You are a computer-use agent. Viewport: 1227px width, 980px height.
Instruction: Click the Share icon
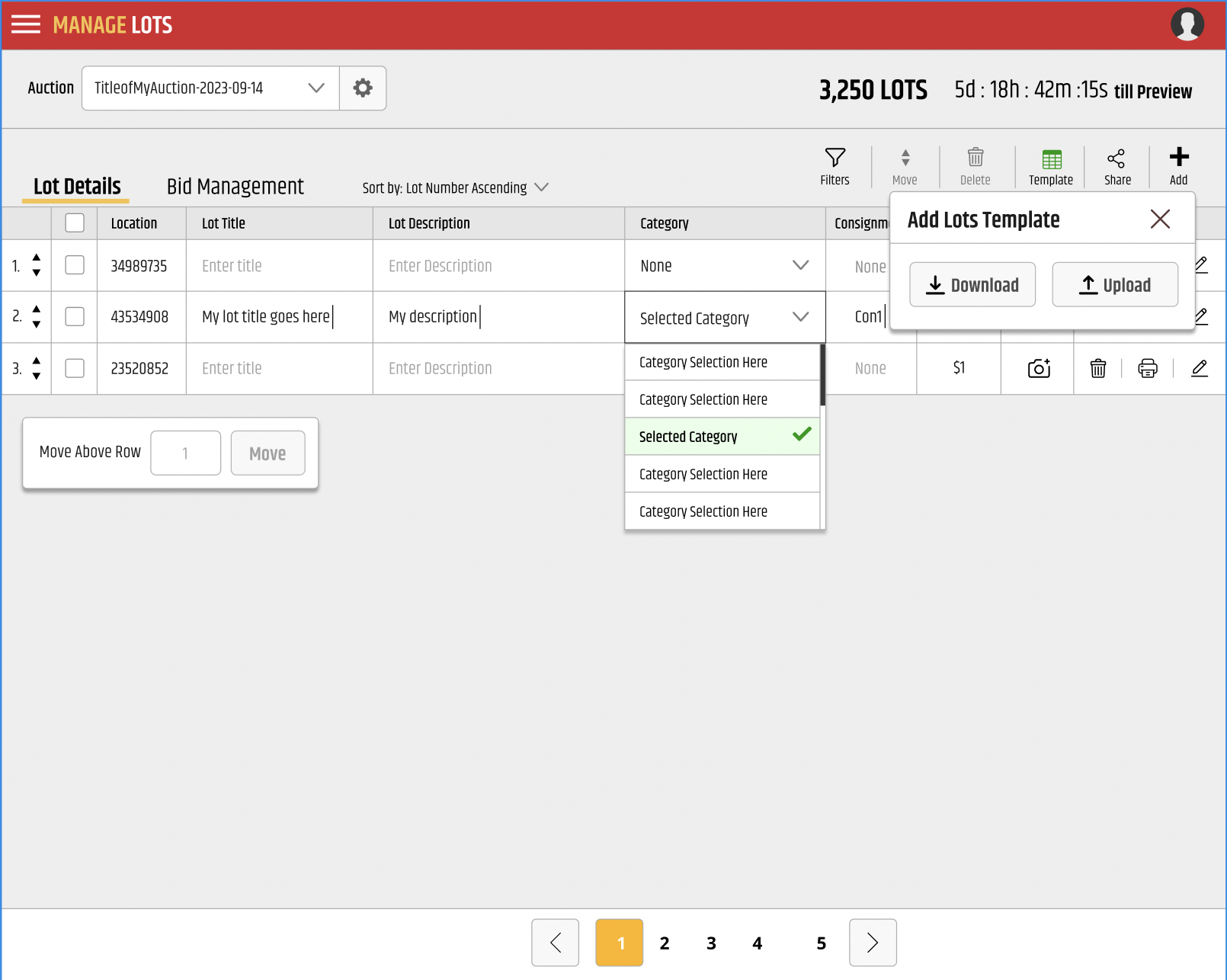click(1116, 166)
